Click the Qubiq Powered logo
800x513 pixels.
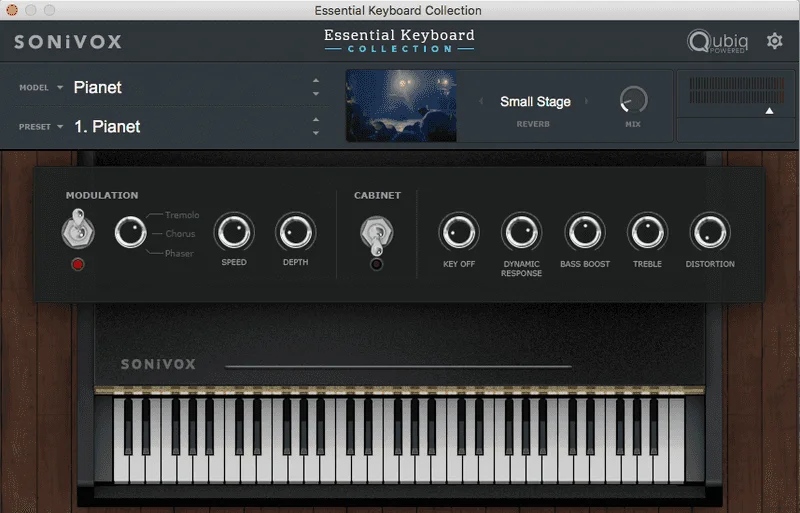(717, 41)
